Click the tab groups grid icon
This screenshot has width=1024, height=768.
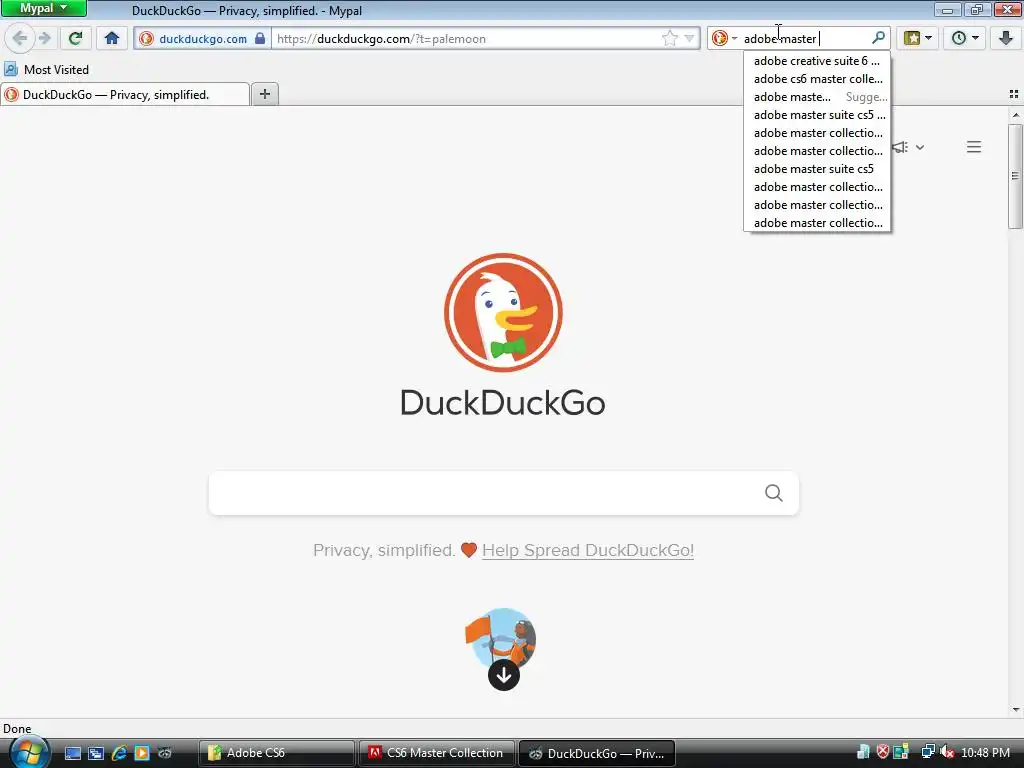(x=1014, y=94)
